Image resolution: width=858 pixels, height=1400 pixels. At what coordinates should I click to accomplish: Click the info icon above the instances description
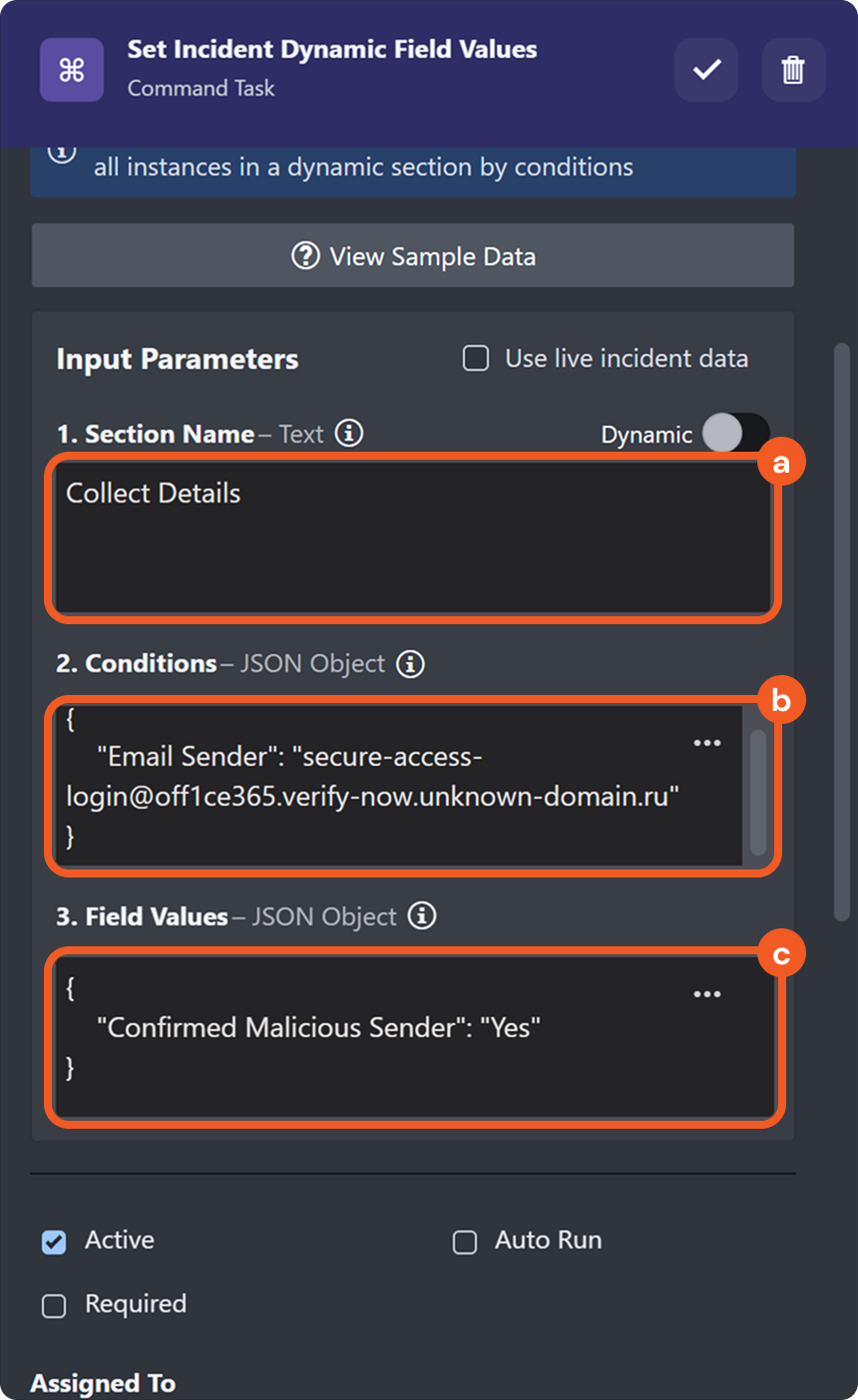tap(62, 150)
